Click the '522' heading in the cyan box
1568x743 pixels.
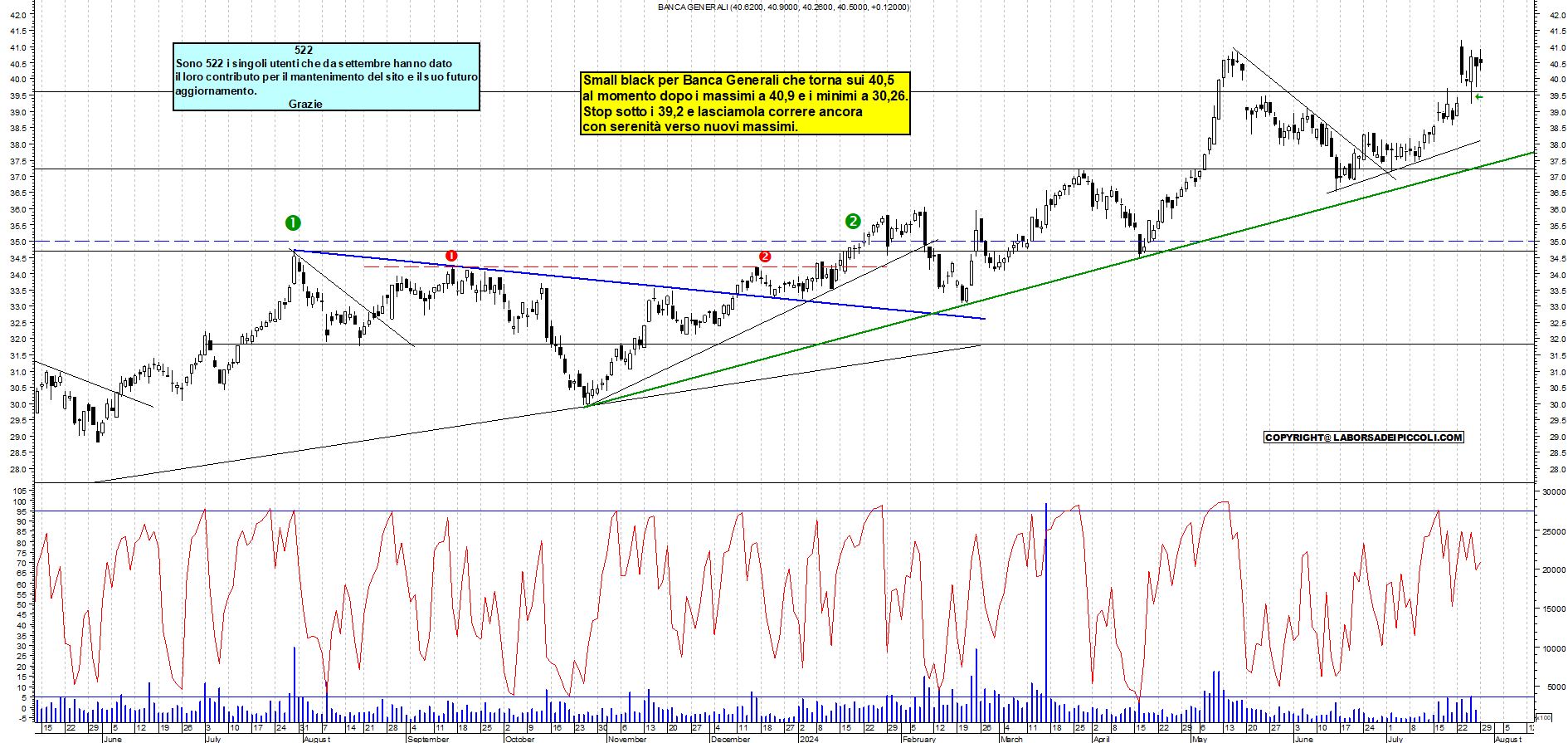click(304, 50)
